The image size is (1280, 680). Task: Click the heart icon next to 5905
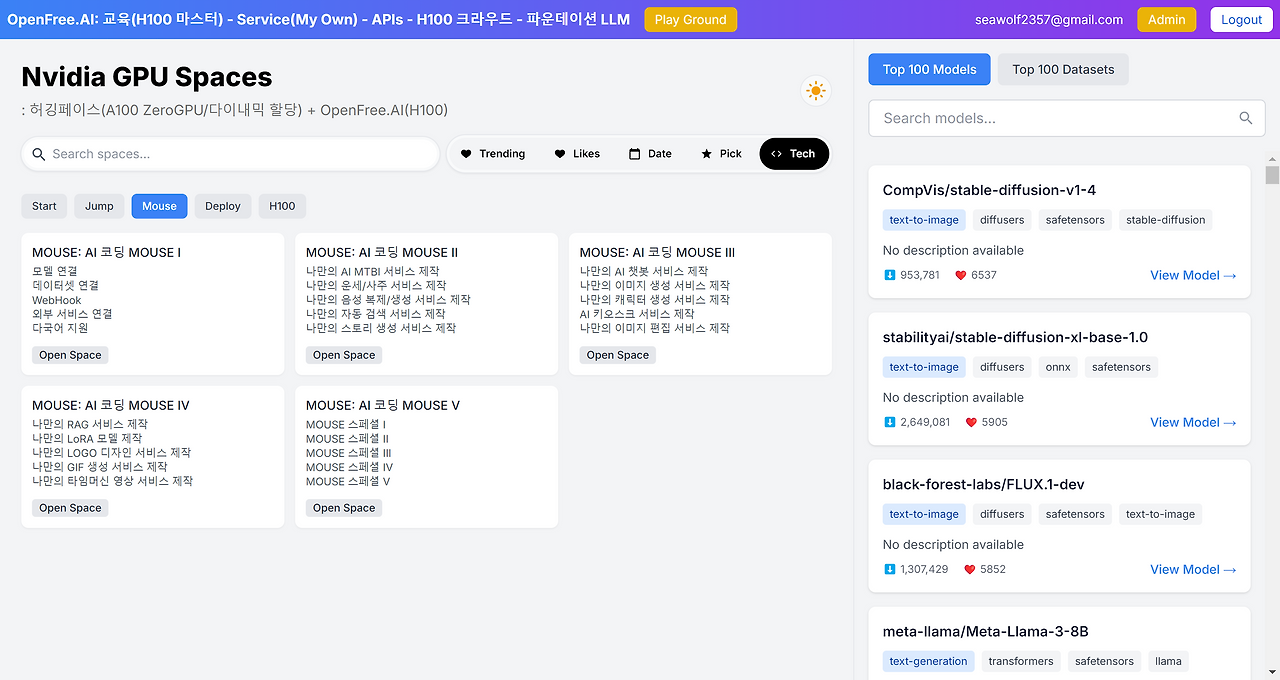971,422
